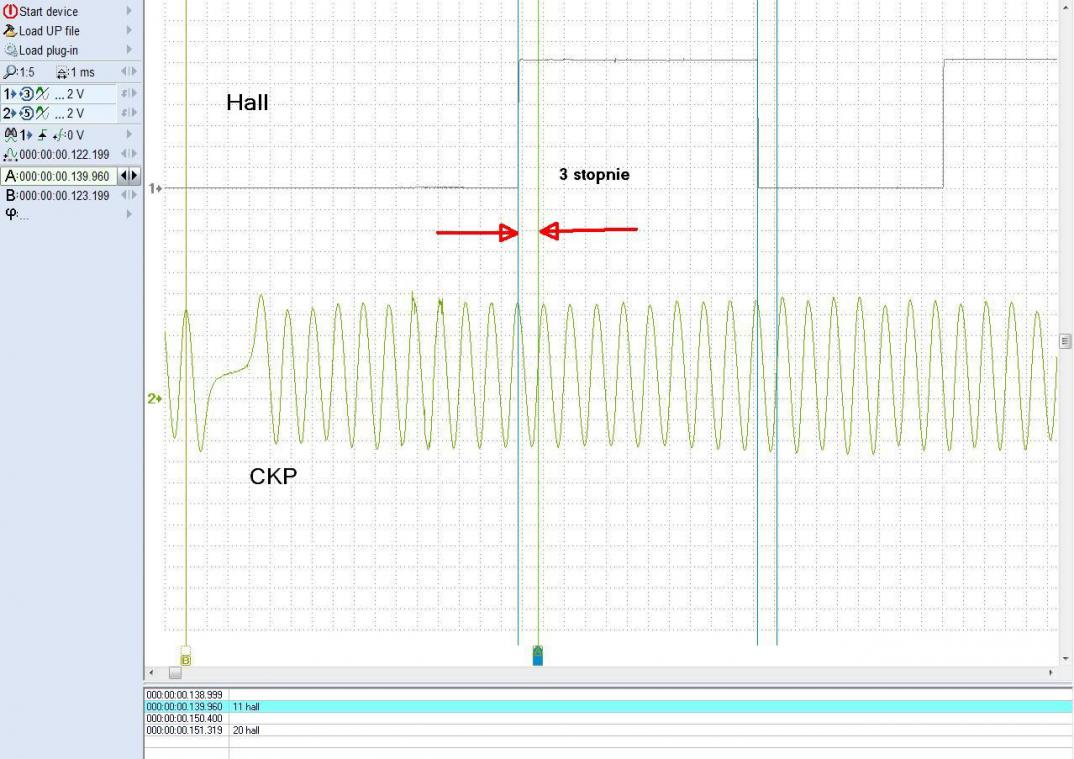Click the trigger level 0 V icon

pos(58,135)
